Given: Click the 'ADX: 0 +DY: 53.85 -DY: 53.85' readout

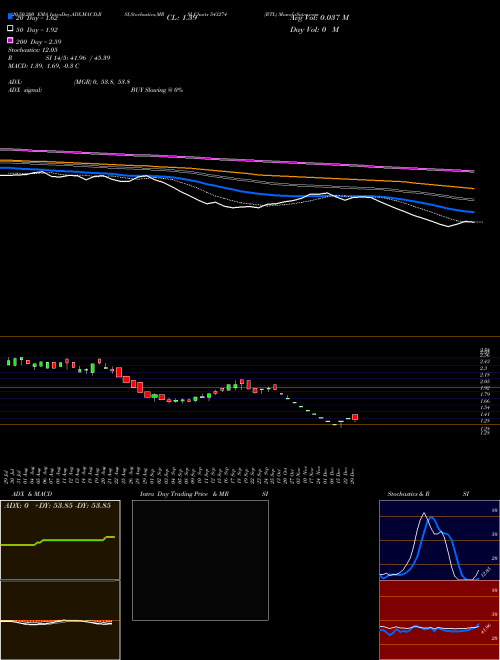Looking at the screenshot, I should [x=58, y=506].
